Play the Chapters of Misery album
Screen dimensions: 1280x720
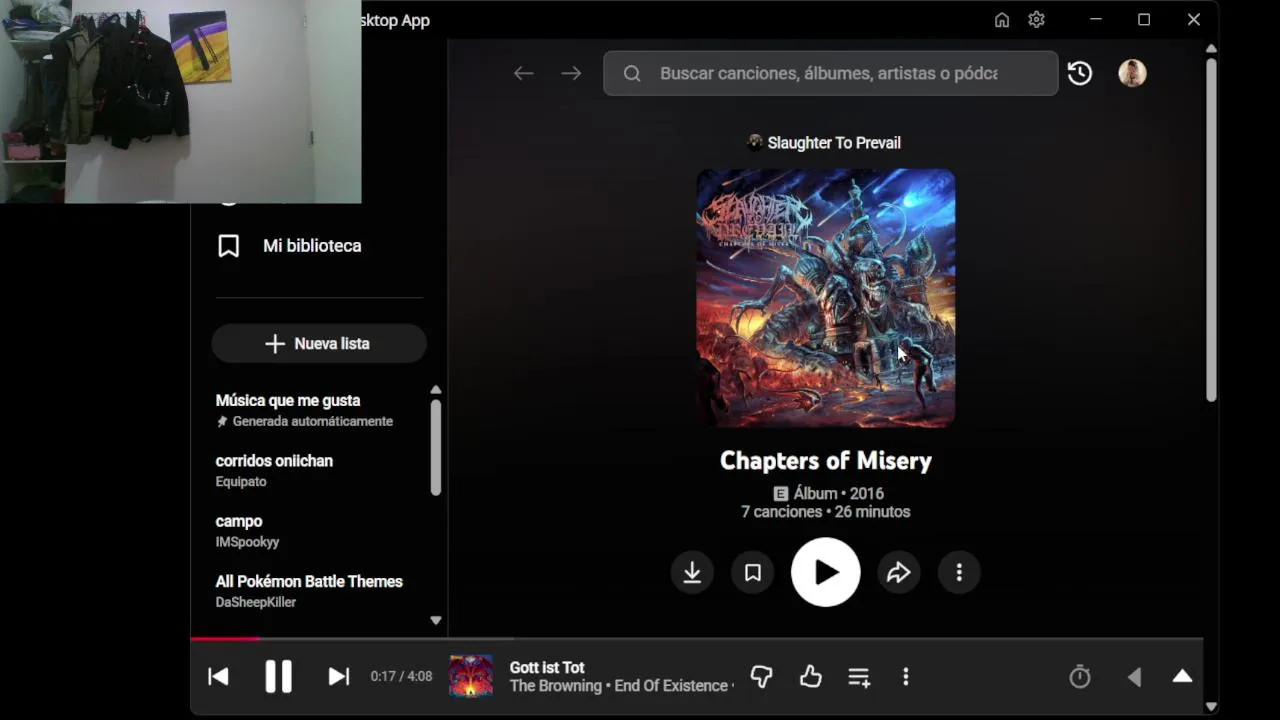(826, 572)
